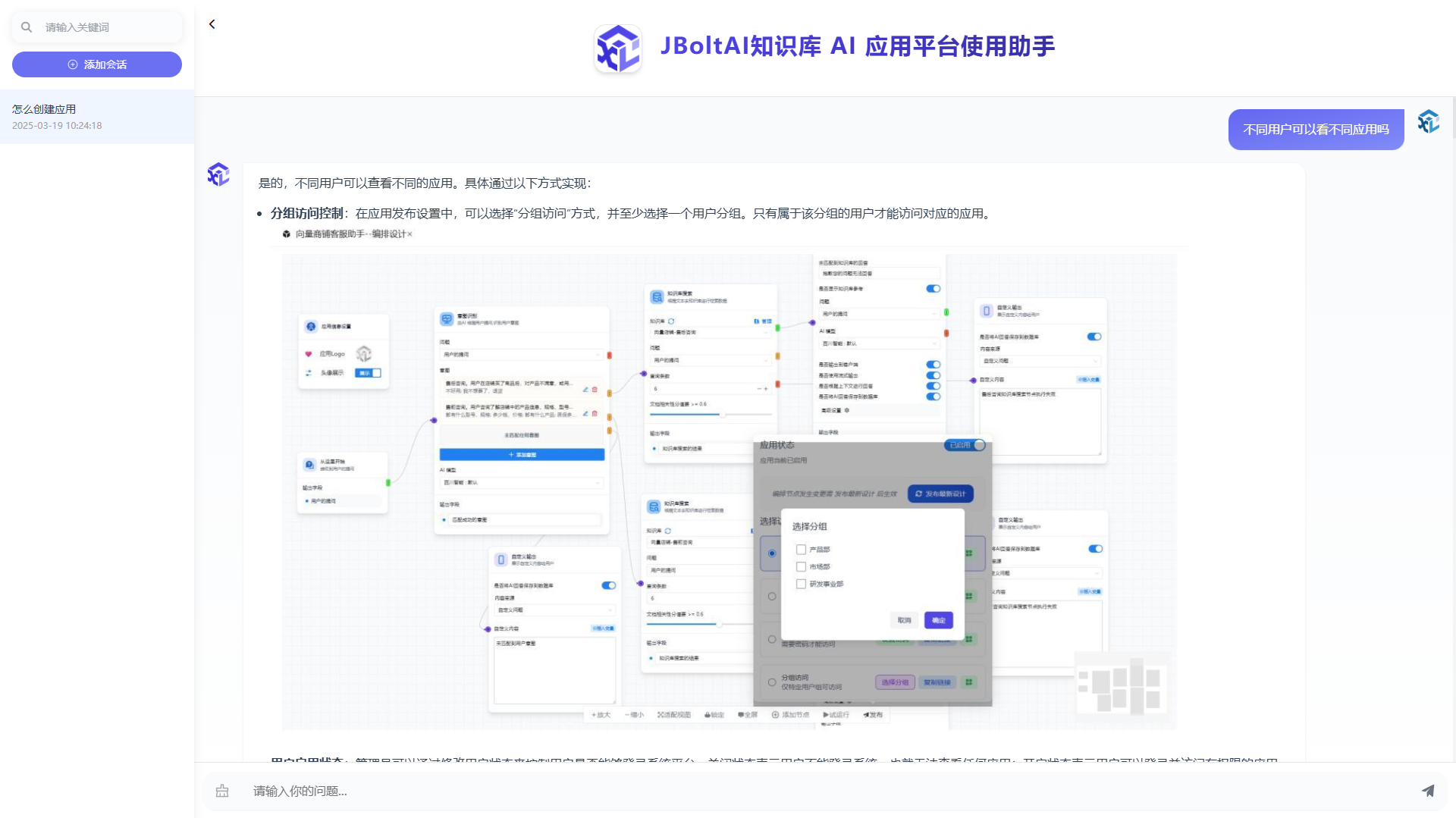Viewport: 1456px width, 818px height.
Task: Click the 发布最新设计 button
Action: [x=940, y=494]
